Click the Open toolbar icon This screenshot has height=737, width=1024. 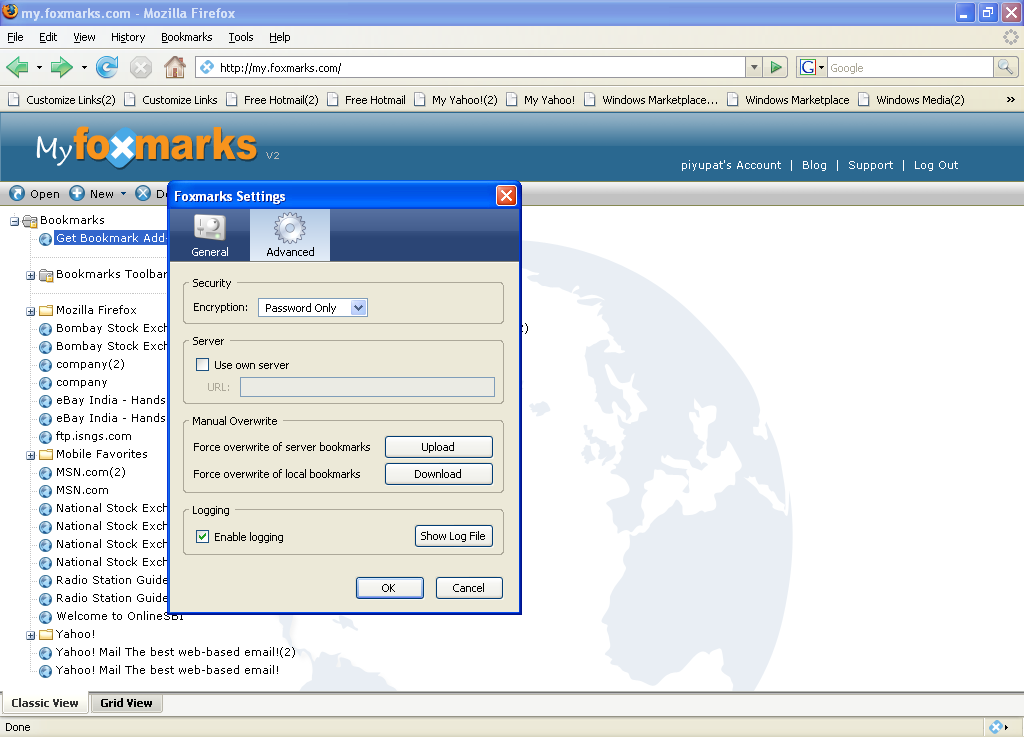click(x=17, y=193)
